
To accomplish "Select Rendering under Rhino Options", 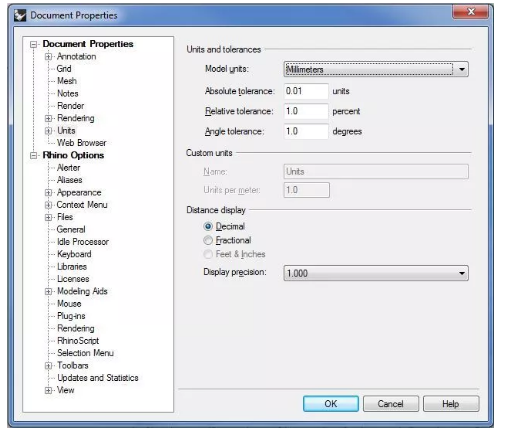I will 76,329.
